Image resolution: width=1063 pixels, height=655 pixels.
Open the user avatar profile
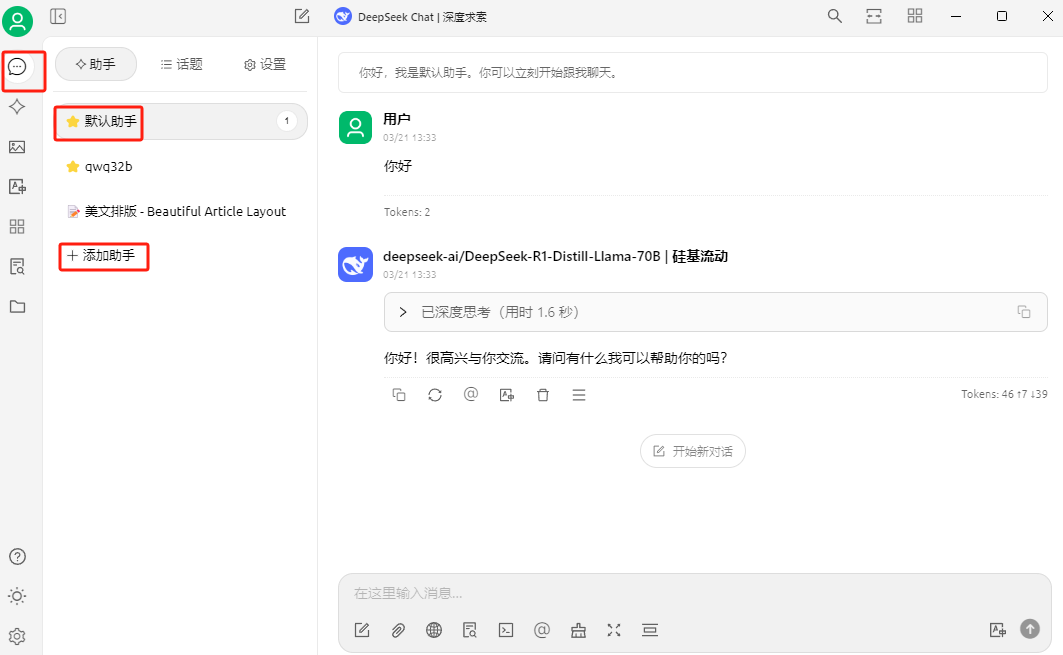pos(18,20)
